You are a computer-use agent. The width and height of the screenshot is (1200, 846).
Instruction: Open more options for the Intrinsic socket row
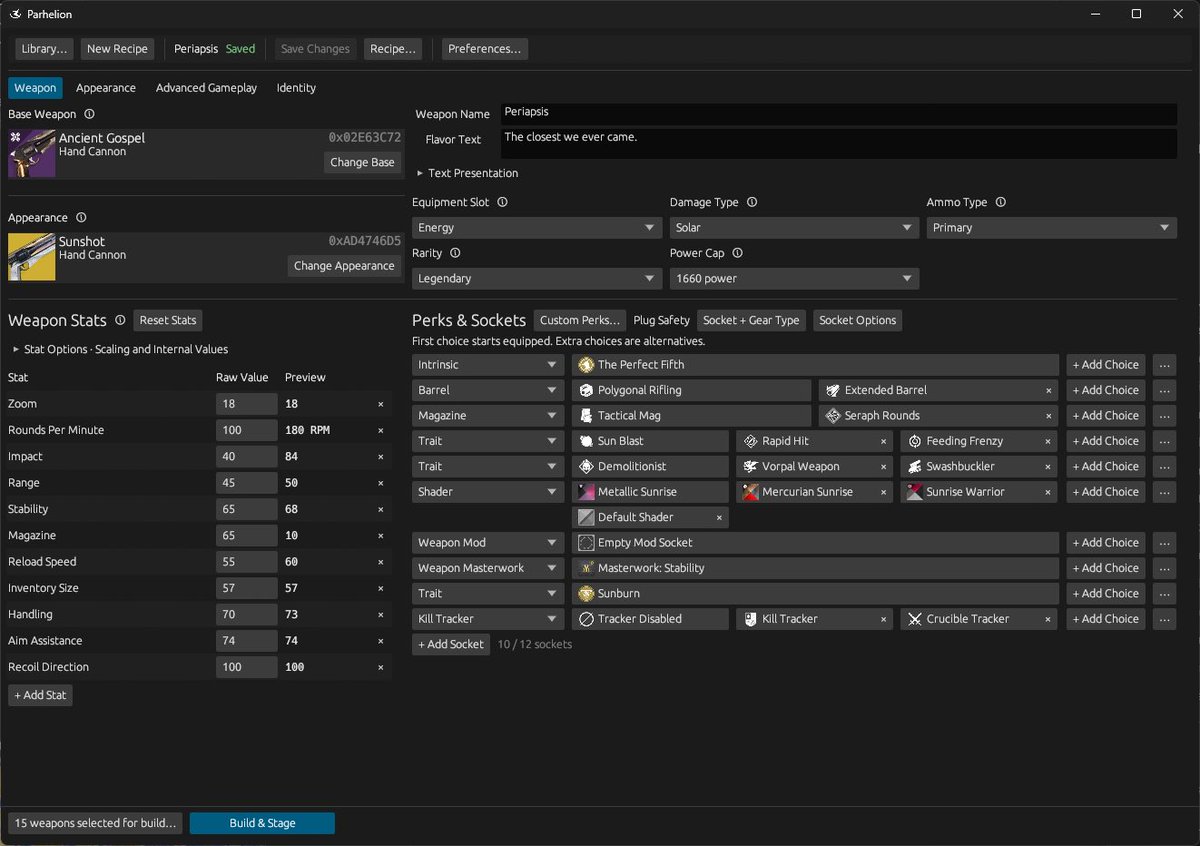click(1164, 365)
